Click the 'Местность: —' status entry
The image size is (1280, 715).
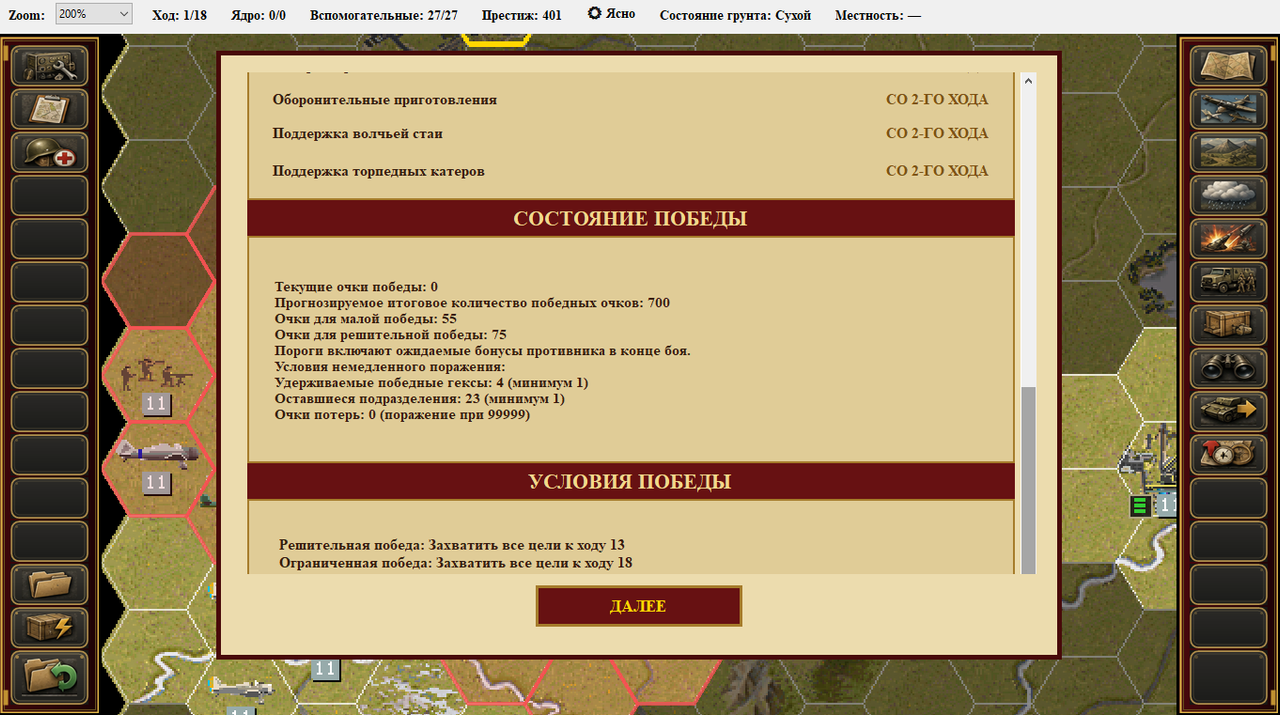pos(878,15)
